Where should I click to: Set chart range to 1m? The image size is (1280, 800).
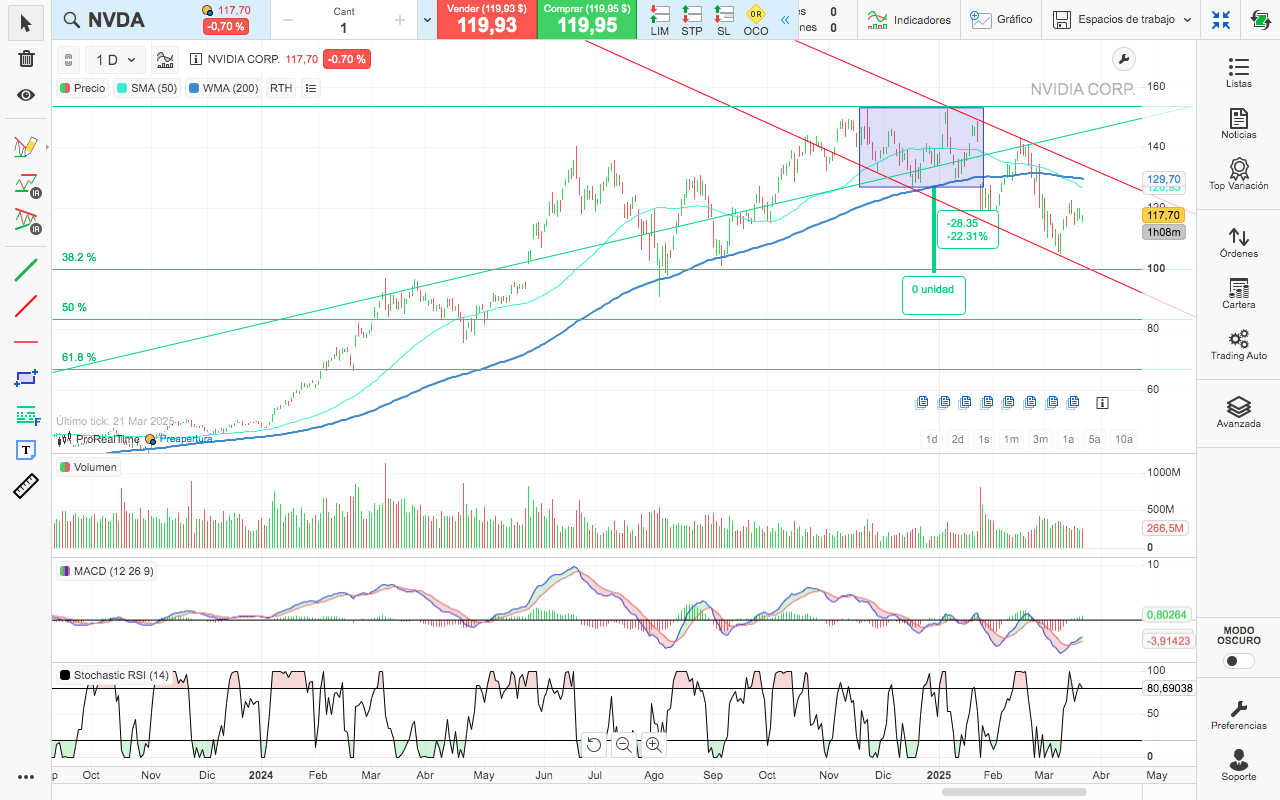(x=1012, y=439)
